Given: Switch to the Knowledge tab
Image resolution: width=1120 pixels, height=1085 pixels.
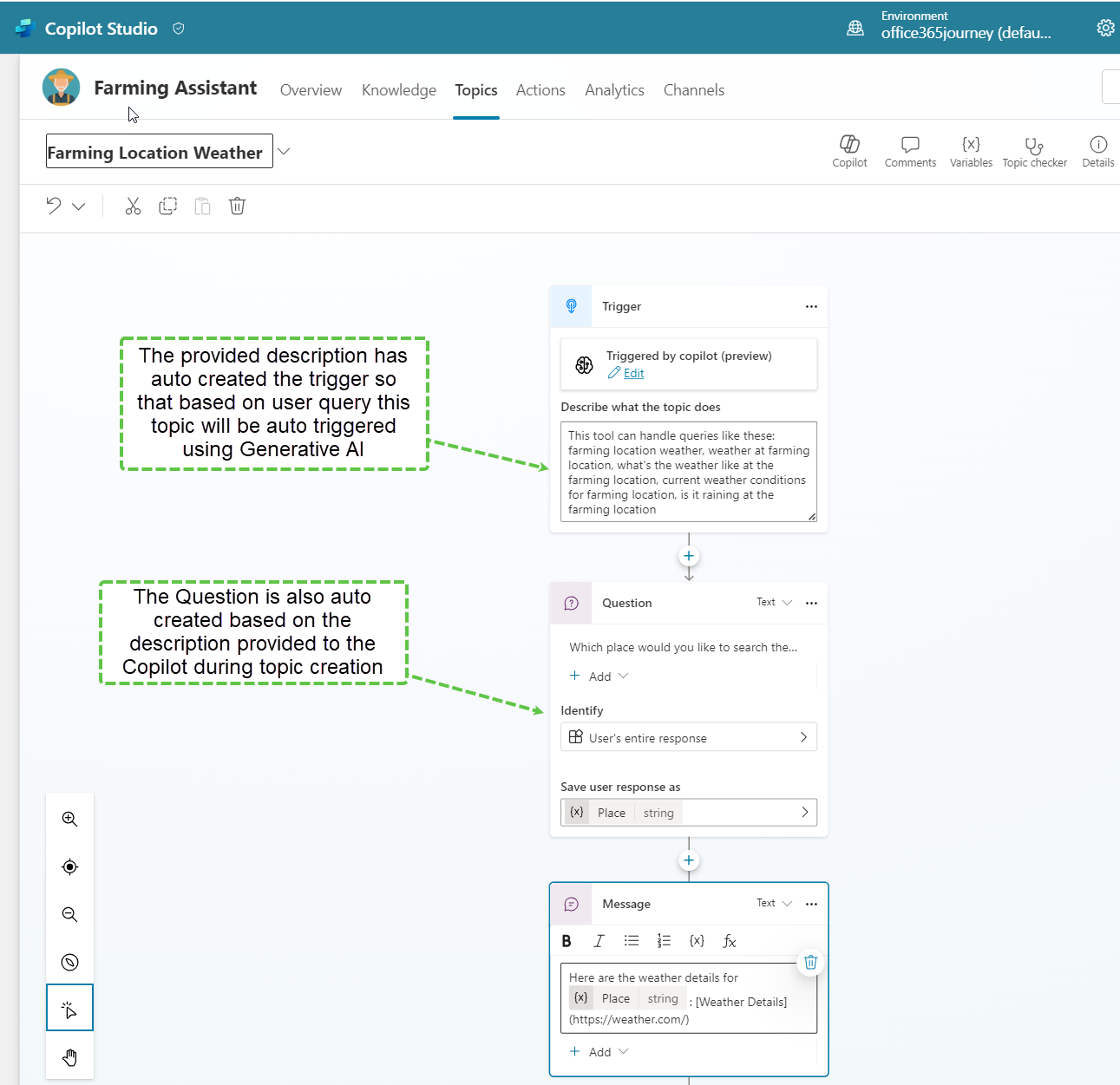Looking at the screenshot, I should click(x=398, y=90).
